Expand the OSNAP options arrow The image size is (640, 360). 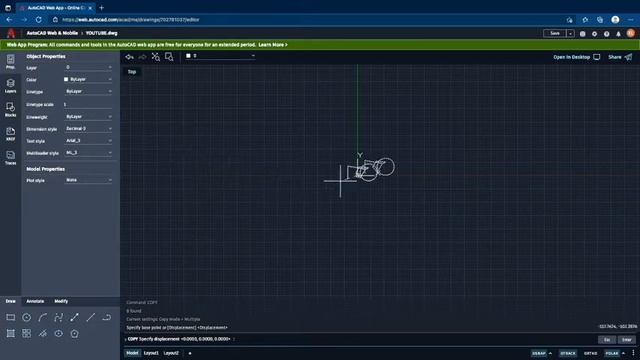tap(550, 353)
